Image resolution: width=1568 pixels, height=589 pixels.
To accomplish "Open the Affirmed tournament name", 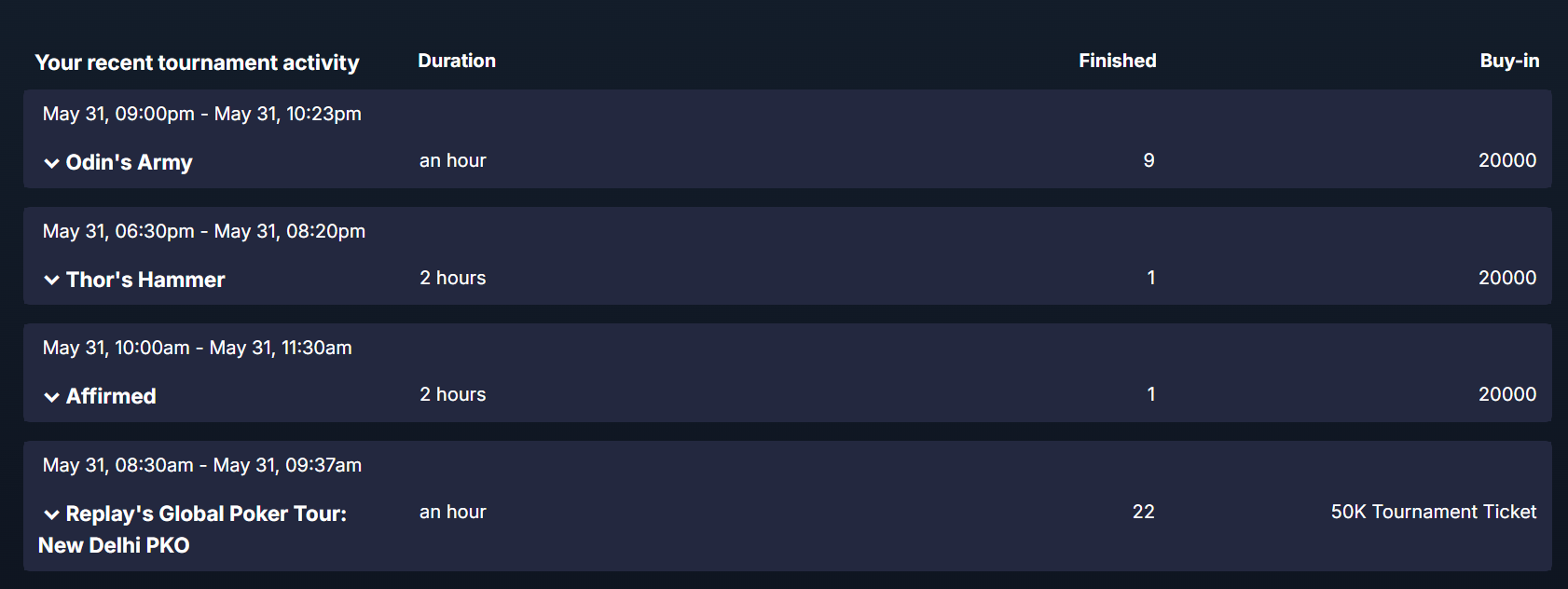I will click(x=111, y=396).
